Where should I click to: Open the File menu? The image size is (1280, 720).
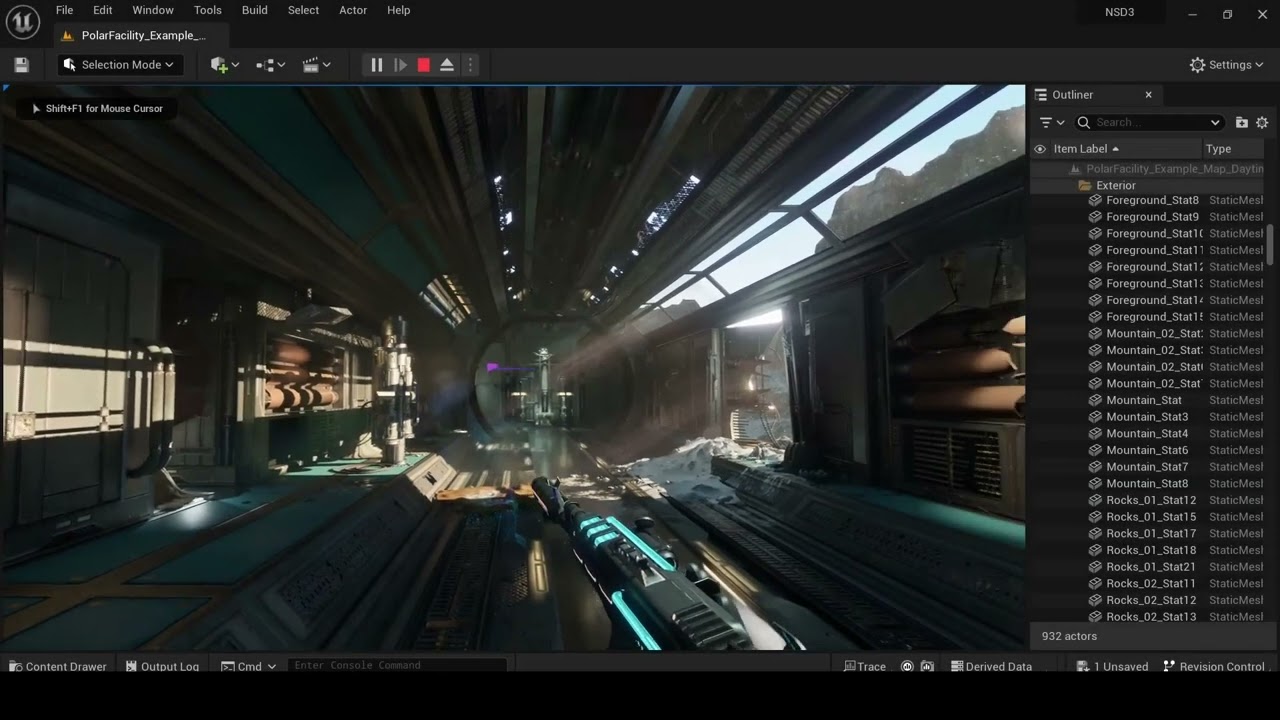(x=64, y=10)
